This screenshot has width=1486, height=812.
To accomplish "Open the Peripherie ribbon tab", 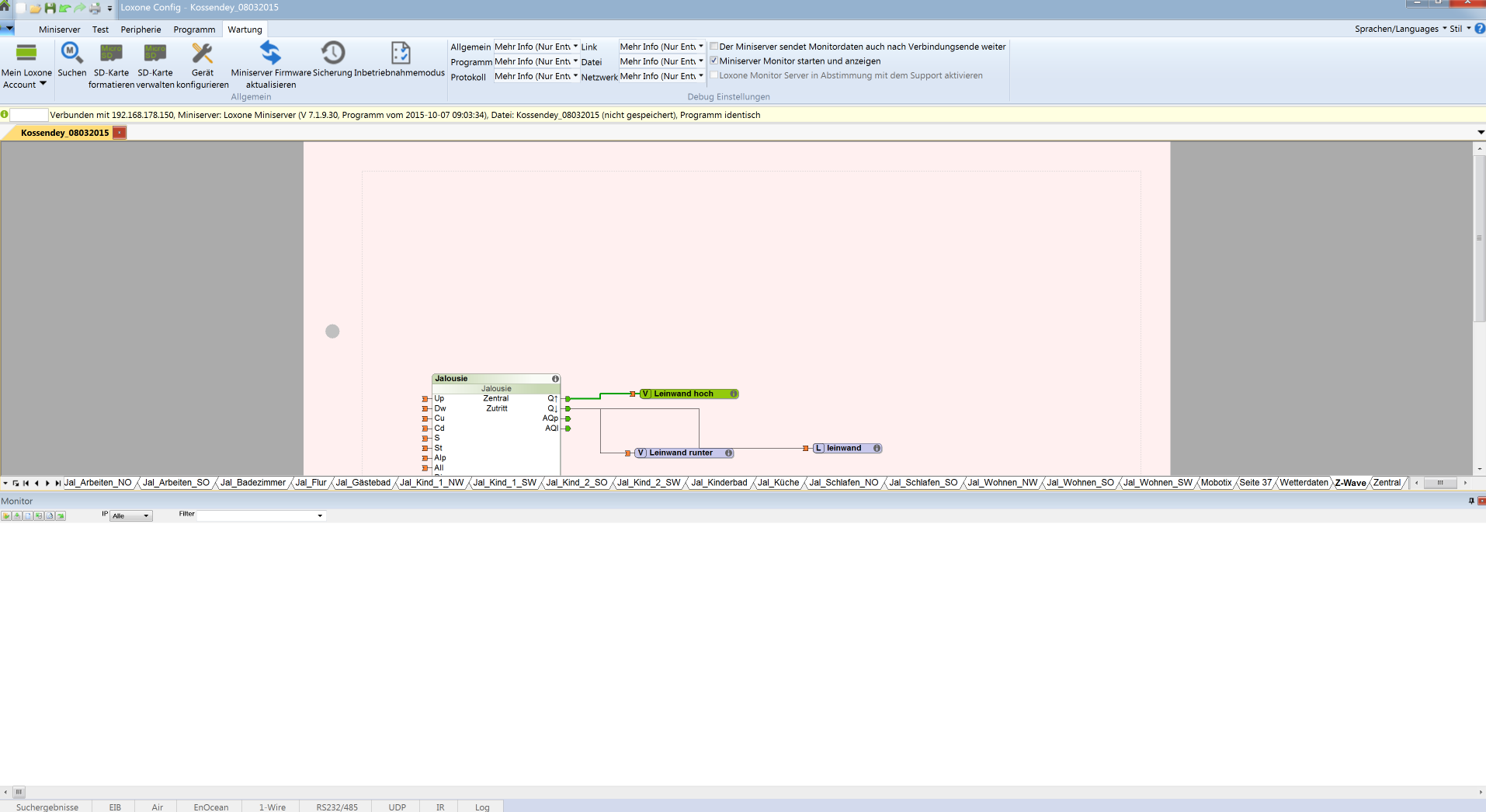I will click(x=141, y=29).
